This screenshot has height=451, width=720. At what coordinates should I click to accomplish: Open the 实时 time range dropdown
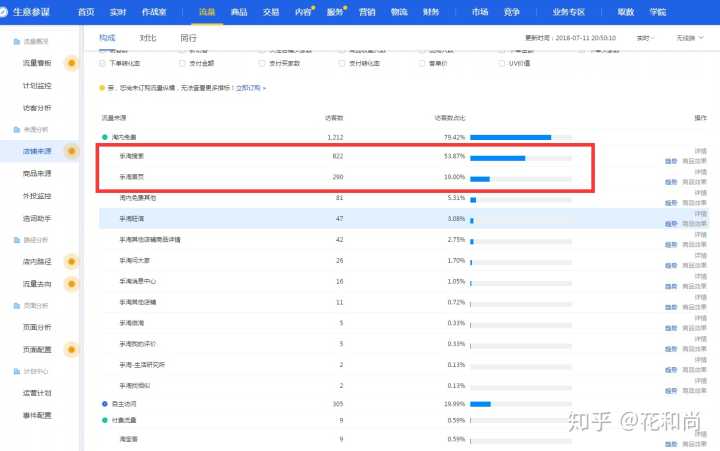coord(645,37)
